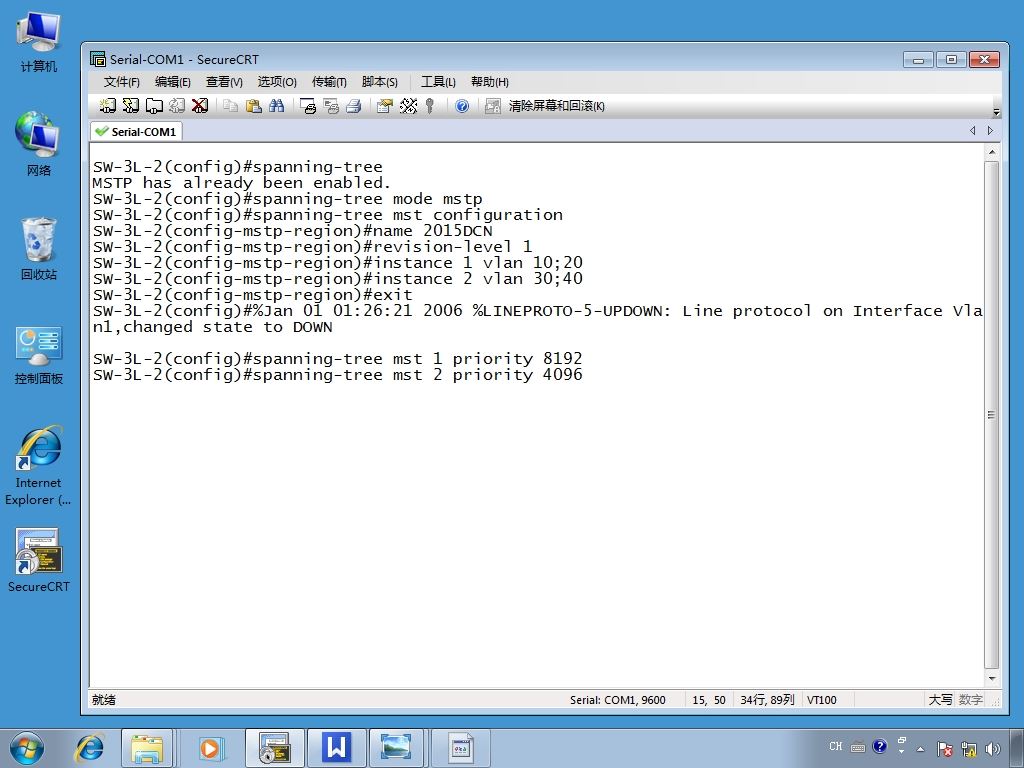This screenshot has height=768, width=1024.
Task: Click the blue Help question icon
Action: click(462, 106)
